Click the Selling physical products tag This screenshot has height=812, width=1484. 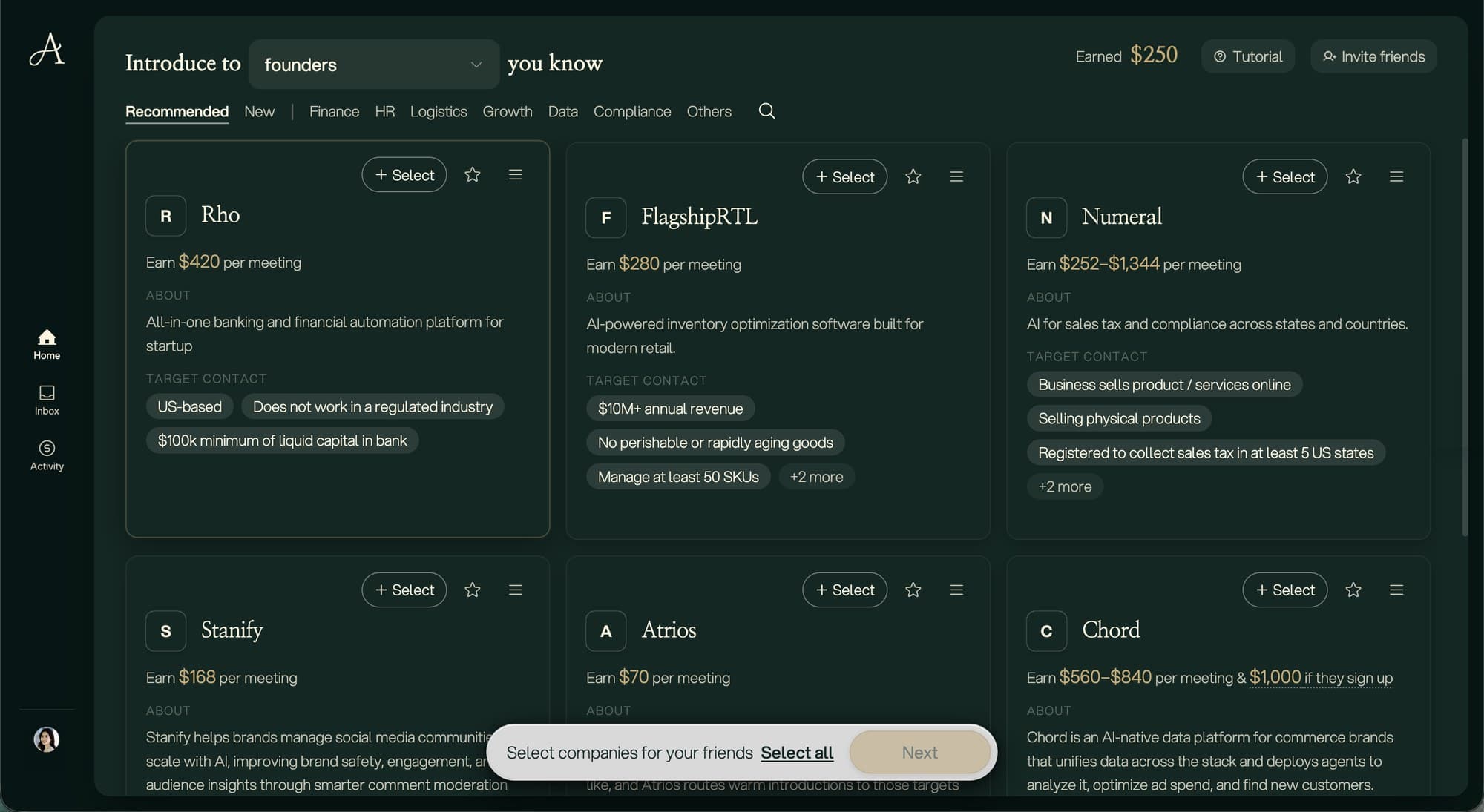coord(1119,419)
